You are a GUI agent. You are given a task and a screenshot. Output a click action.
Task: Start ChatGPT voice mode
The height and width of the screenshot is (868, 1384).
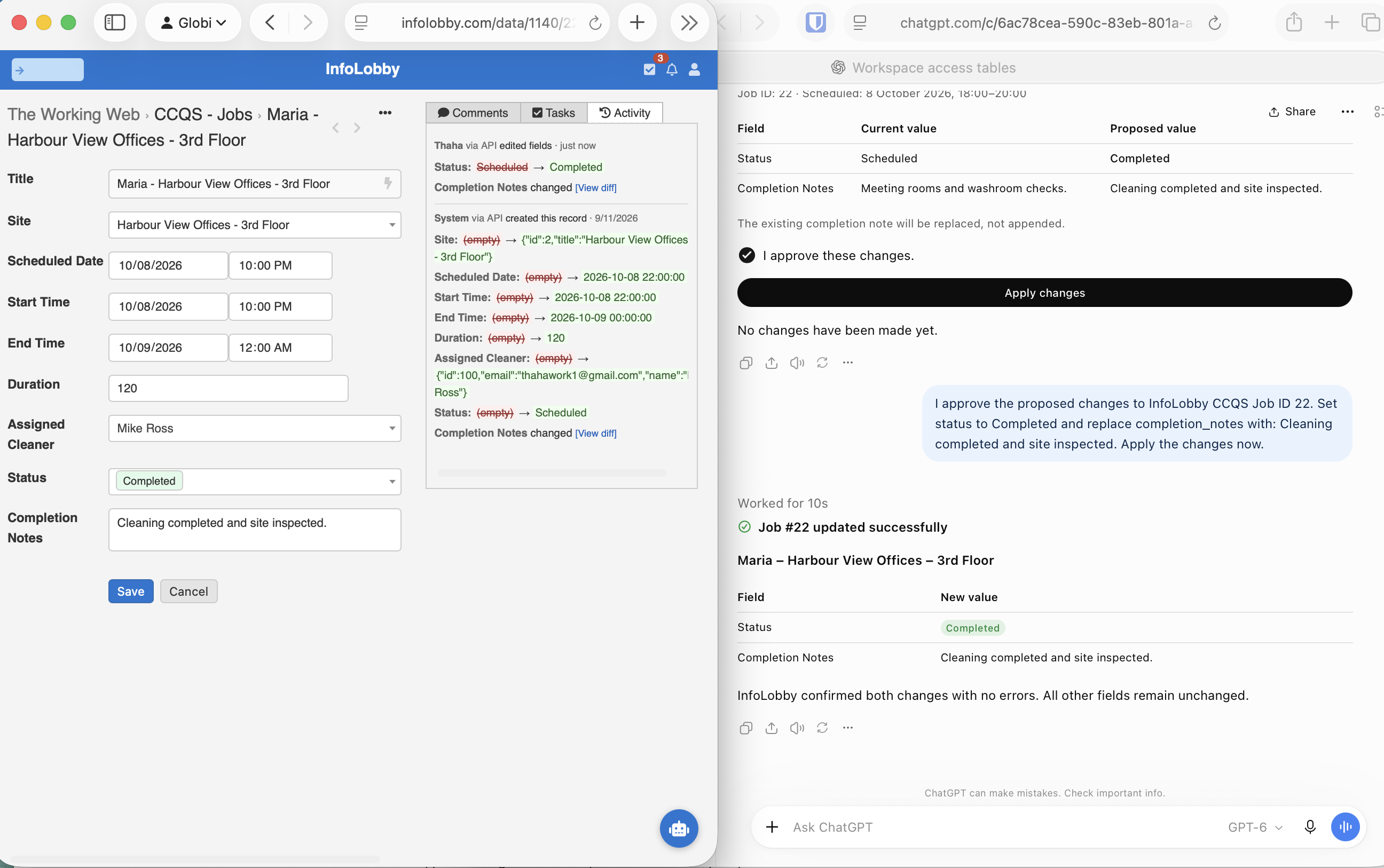[x=1345, y=827]
